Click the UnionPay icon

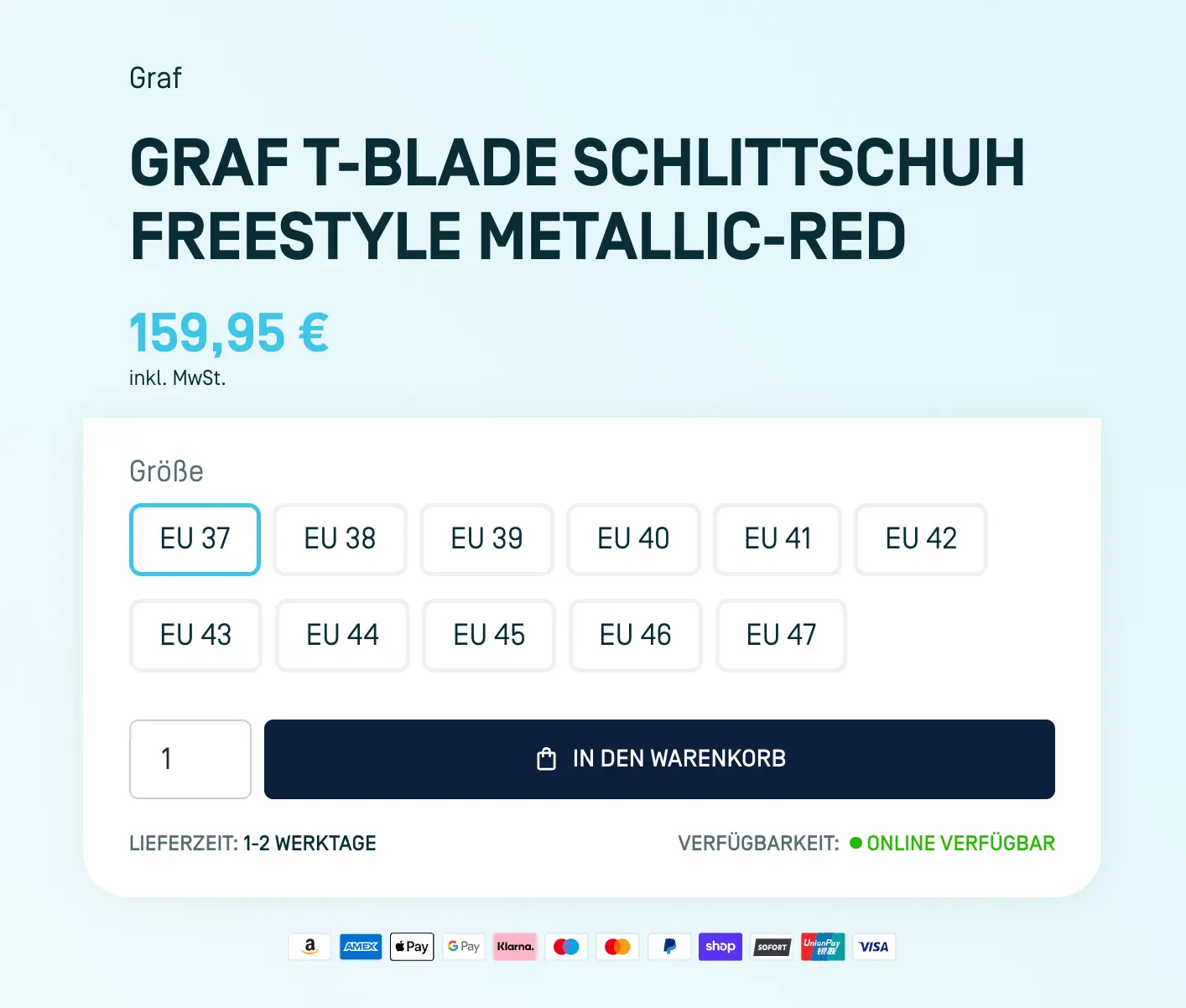pos(823,947)
